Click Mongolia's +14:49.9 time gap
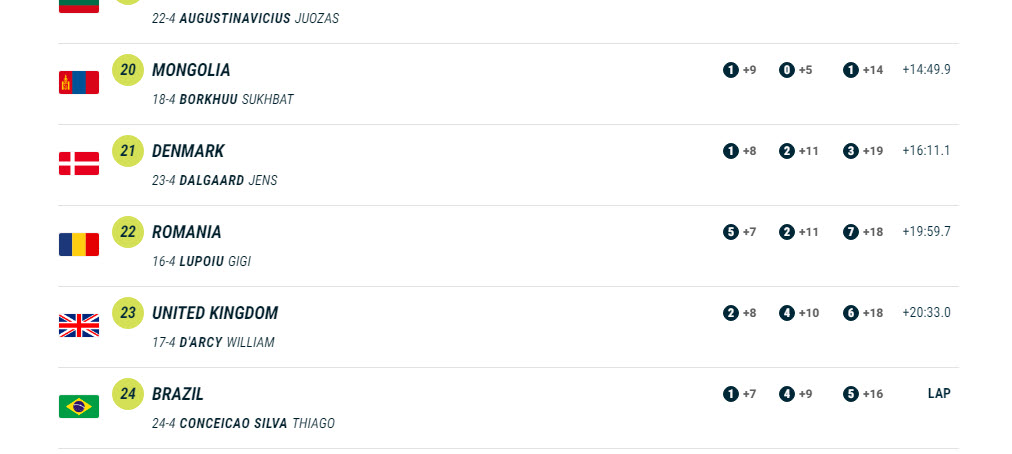This screenshot has width=1012, height=454. (x=926, y=70)
